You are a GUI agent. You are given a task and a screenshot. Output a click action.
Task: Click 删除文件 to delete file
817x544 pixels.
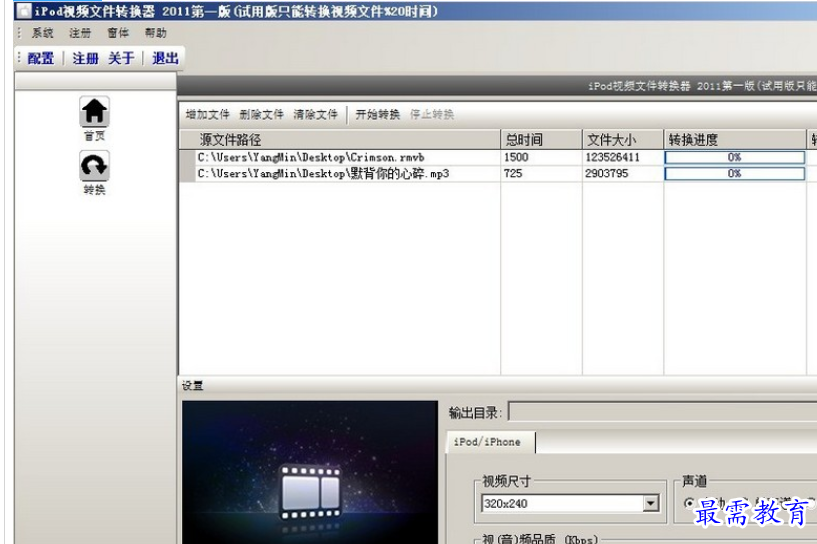(261, 114)
